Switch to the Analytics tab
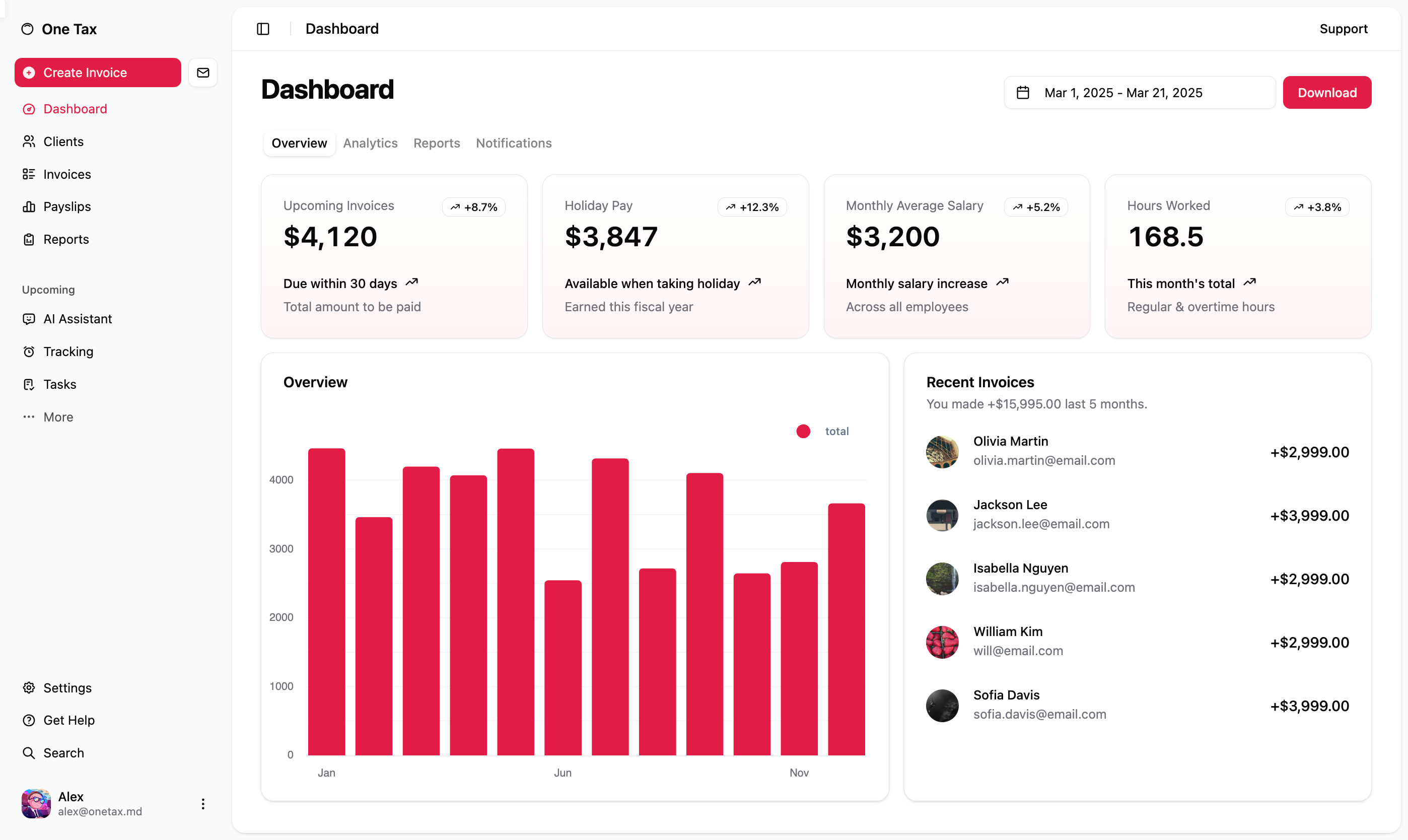Image resolution: width=1408 pixels, height=840 pixels. coord(370,143)
